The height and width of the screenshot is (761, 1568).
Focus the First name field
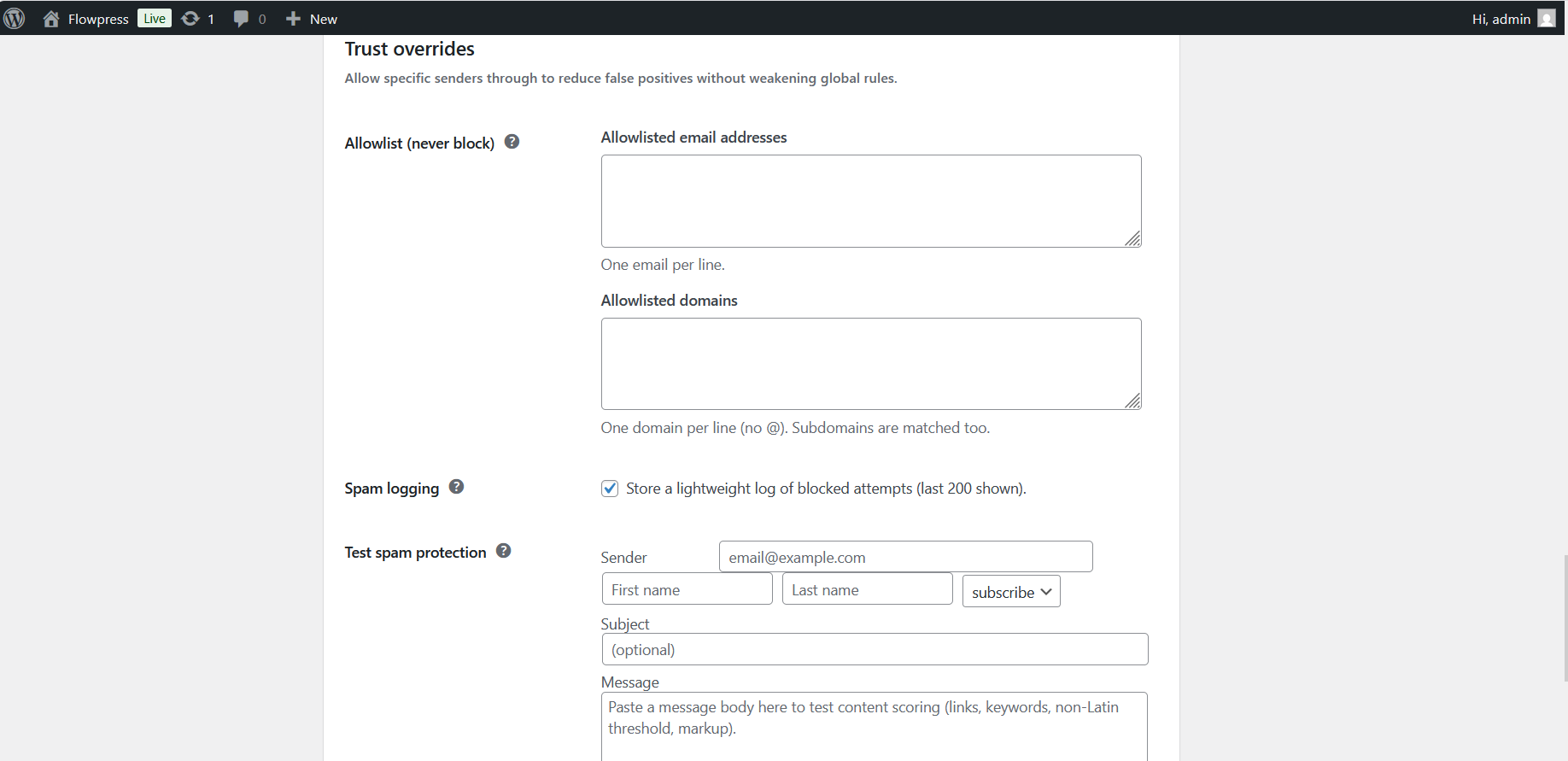point(687,589)
